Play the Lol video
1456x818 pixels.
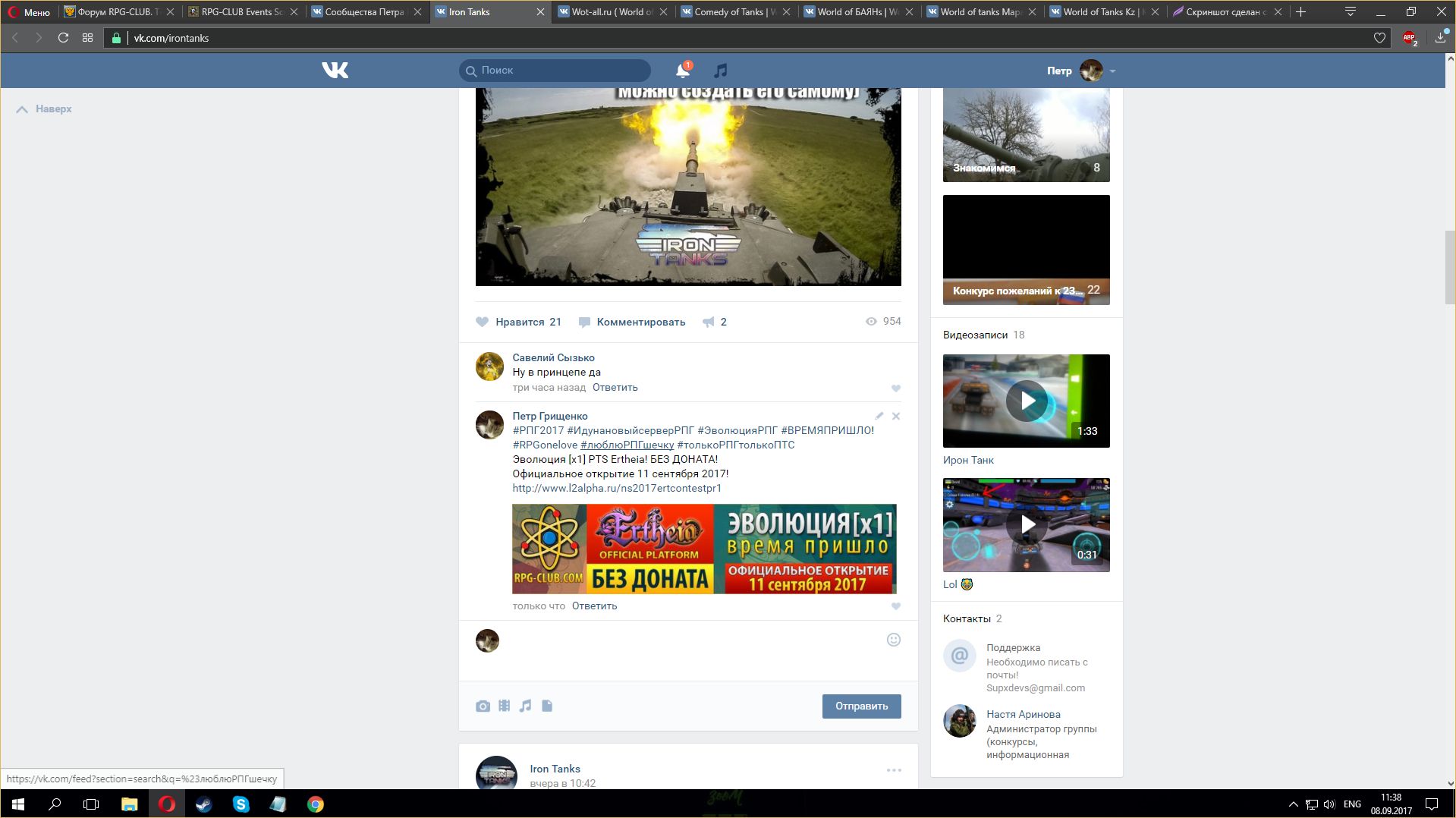pos(1026,524)
